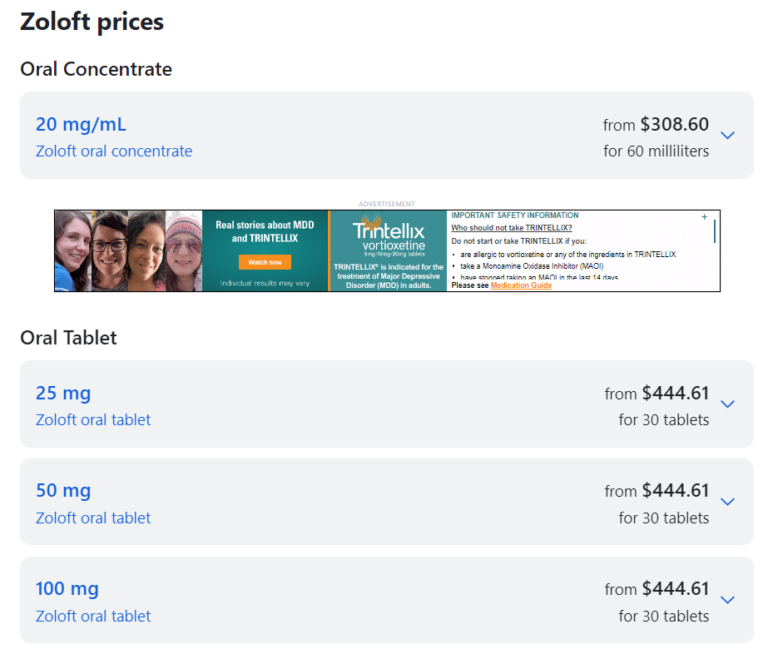Screen dimensions: 768x659
Task: Click the ad safety info scrollbar
Action: point(714,232)
